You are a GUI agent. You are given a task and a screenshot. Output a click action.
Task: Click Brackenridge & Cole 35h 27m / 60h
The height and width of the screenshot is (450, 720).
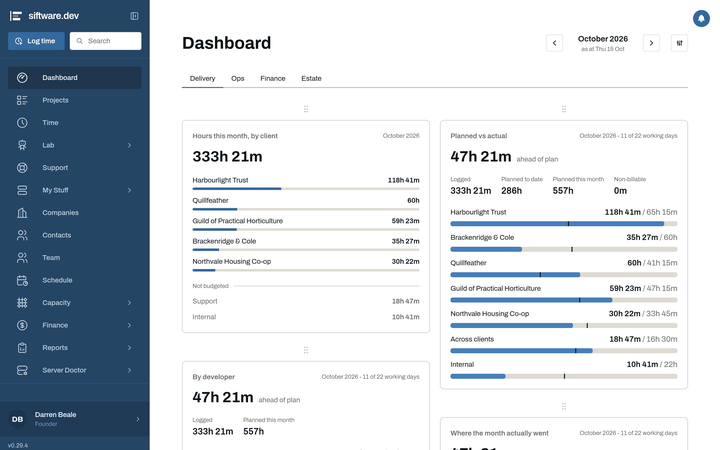[x=564, y=242]
